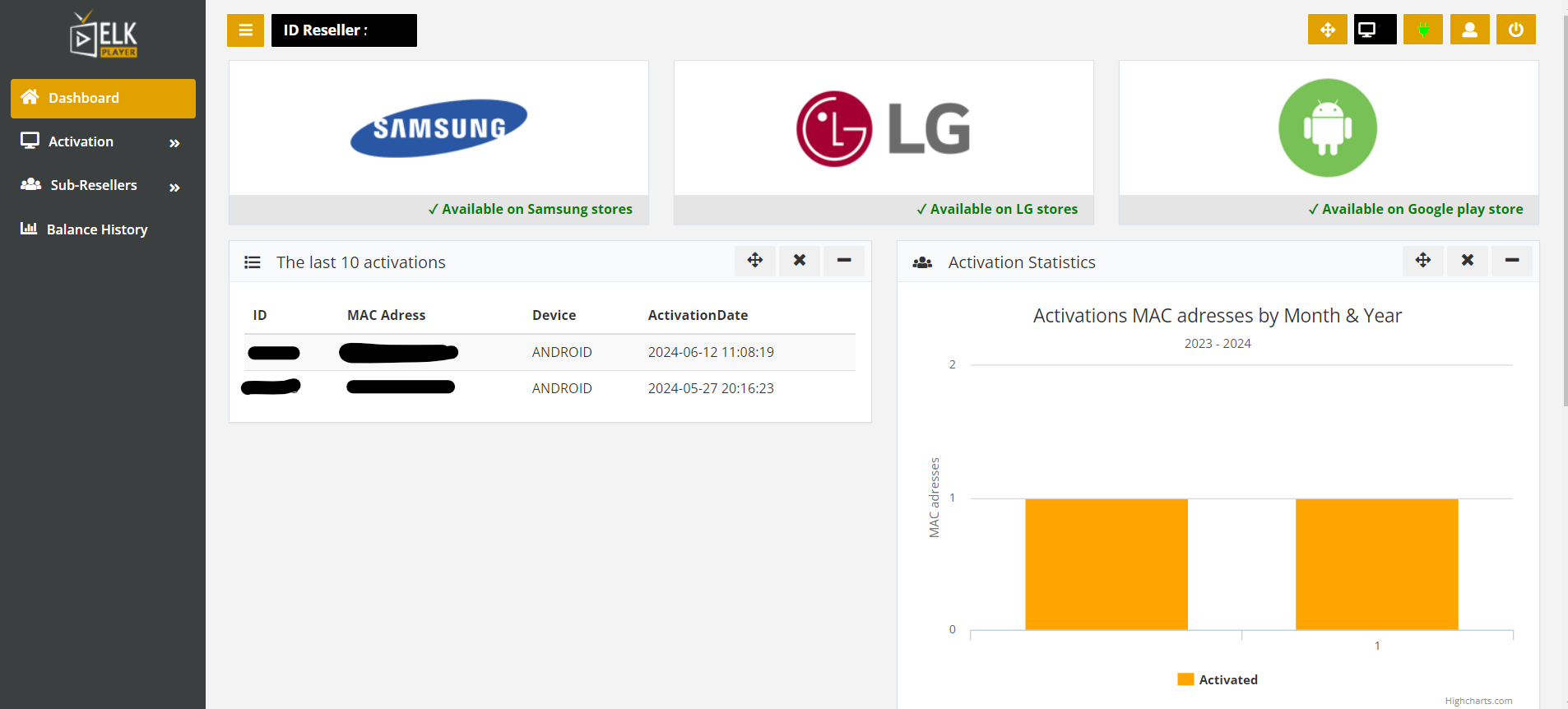1568x709 pixels.
Task: Click the hamburger menu toggle button
Action: (245, 30)
